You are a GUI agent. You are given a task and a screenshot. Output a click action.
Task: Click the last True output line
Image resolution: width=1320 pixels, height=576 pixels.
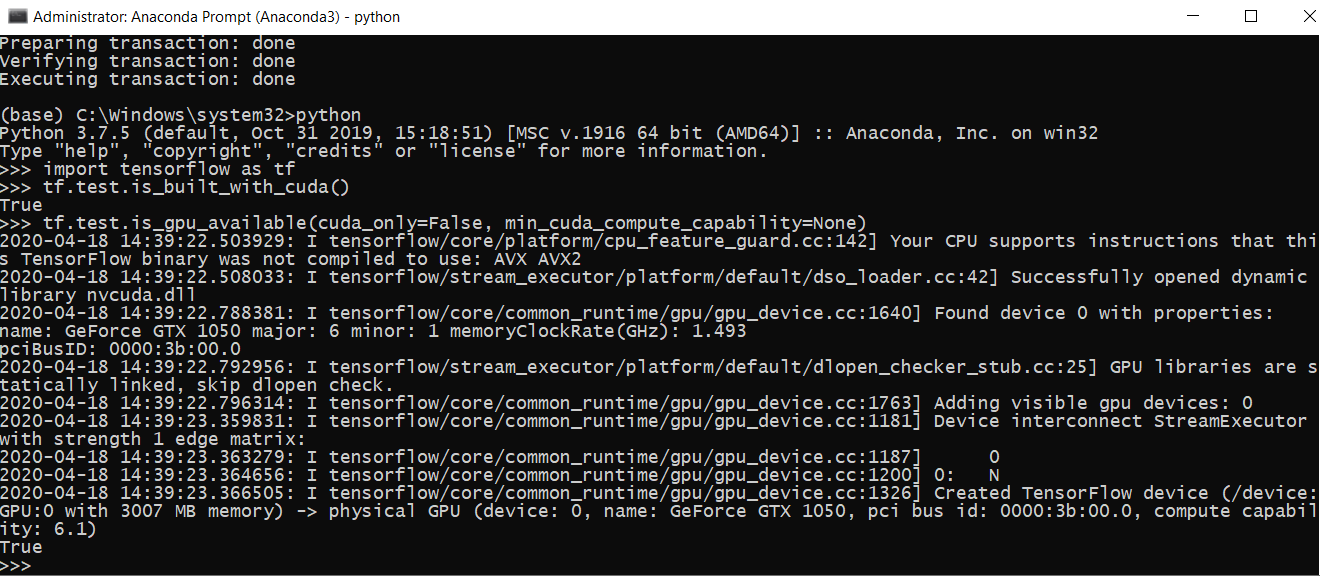[x=21, y=547]
